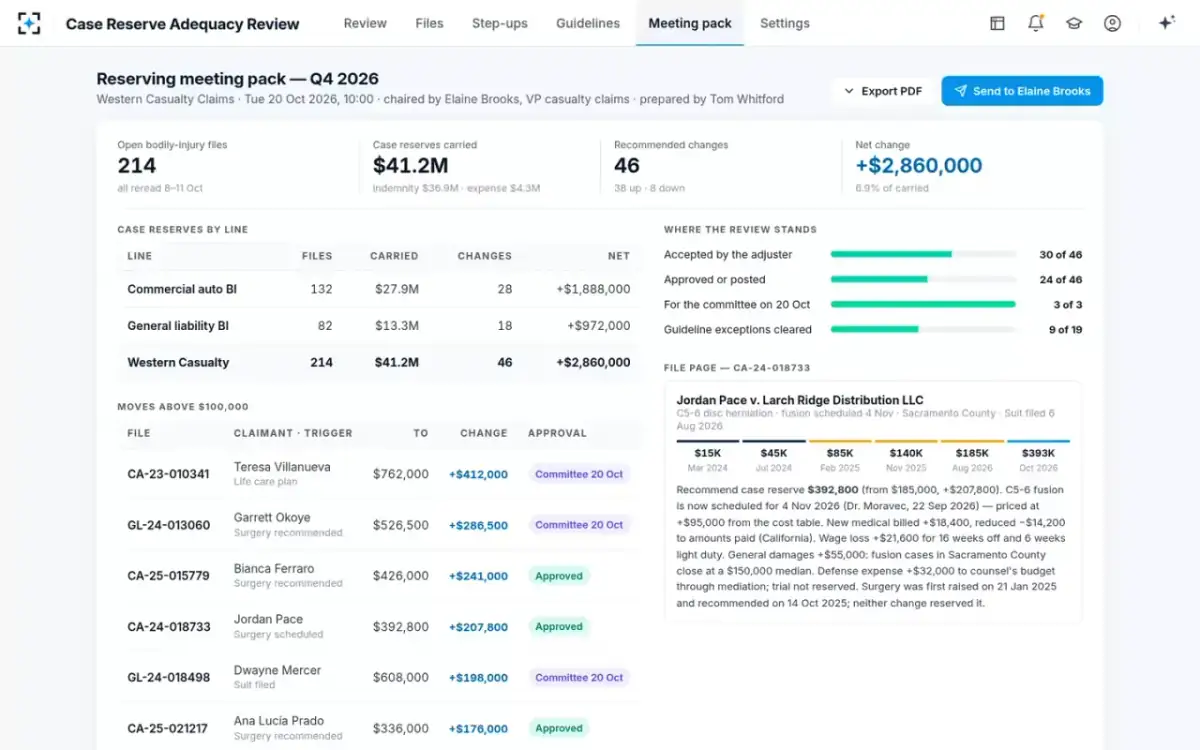The height and width of the screenshot is (750, 1200).
Task: Click file ID GL-24-018498
Action: 169,678
